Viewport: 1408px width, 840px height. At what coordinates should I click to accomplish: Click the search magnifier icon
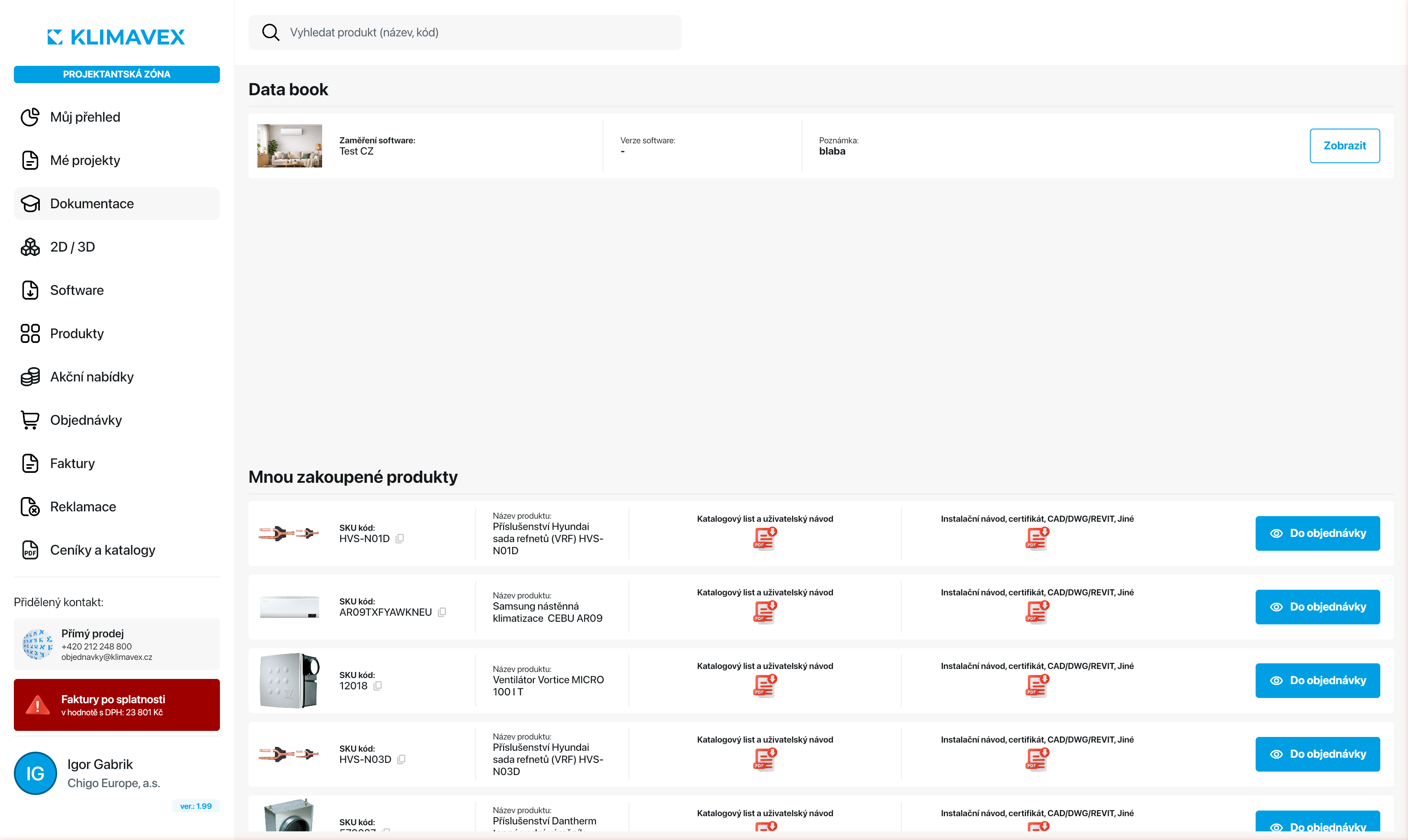[271, 32]
